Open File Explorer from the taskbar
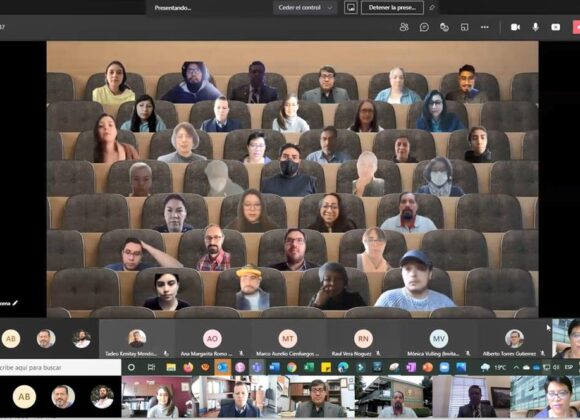Viewport: 580px width, 420px height. click(x=171, y=367)
